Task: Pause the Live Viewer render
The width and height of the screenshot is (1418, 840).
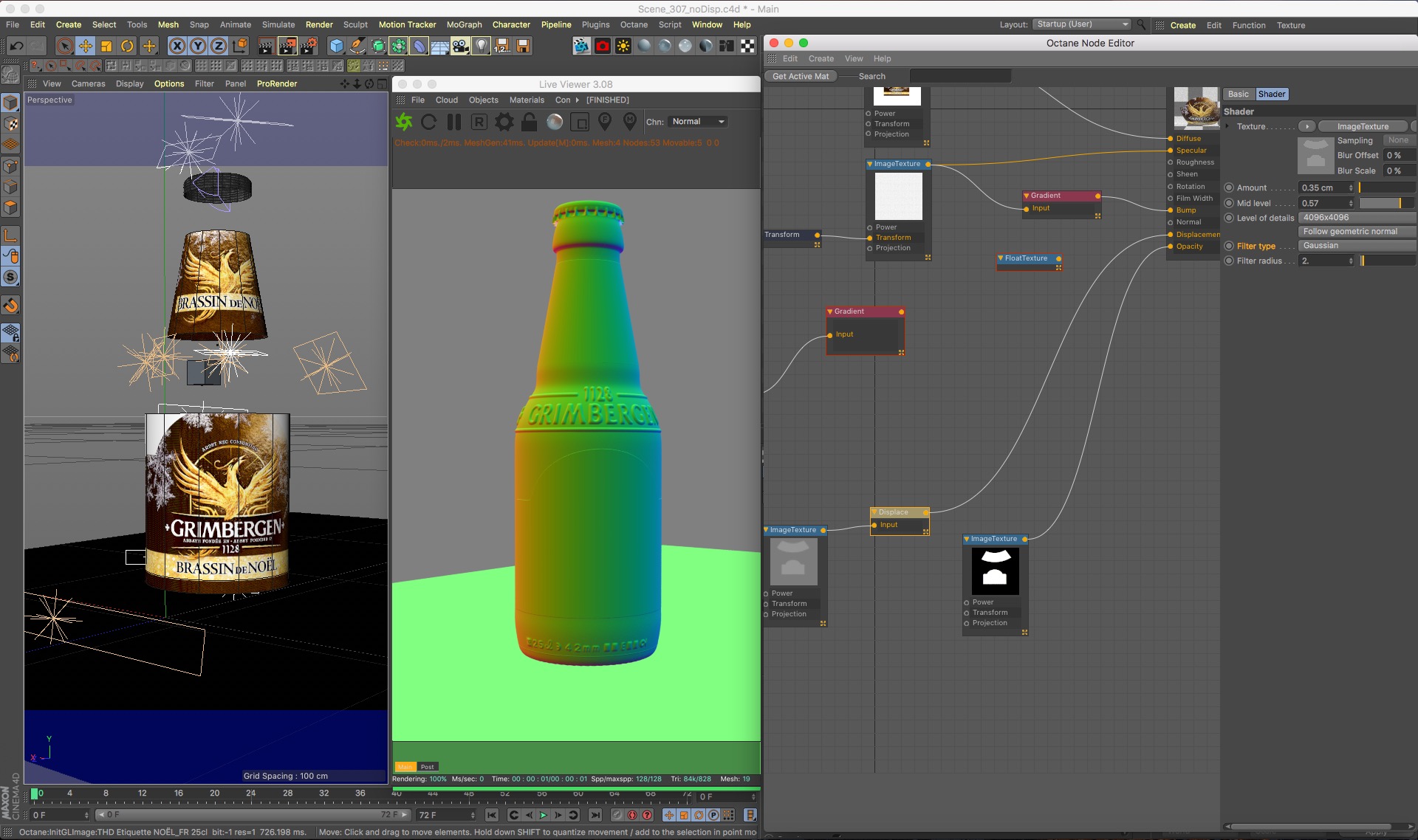Action: (454, 122)
